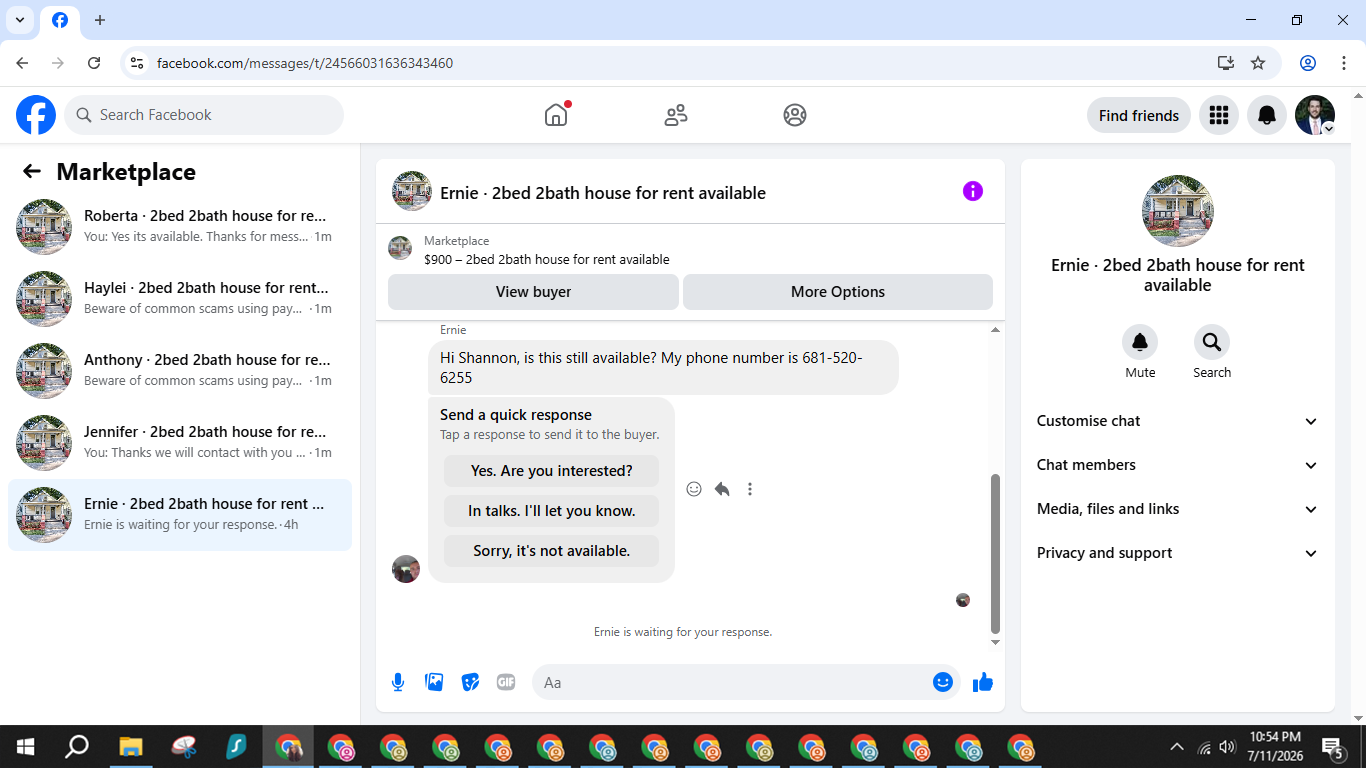Reply to Ernie's message
This screenshot has width=1366, height=768.
(x=722, y=489)
